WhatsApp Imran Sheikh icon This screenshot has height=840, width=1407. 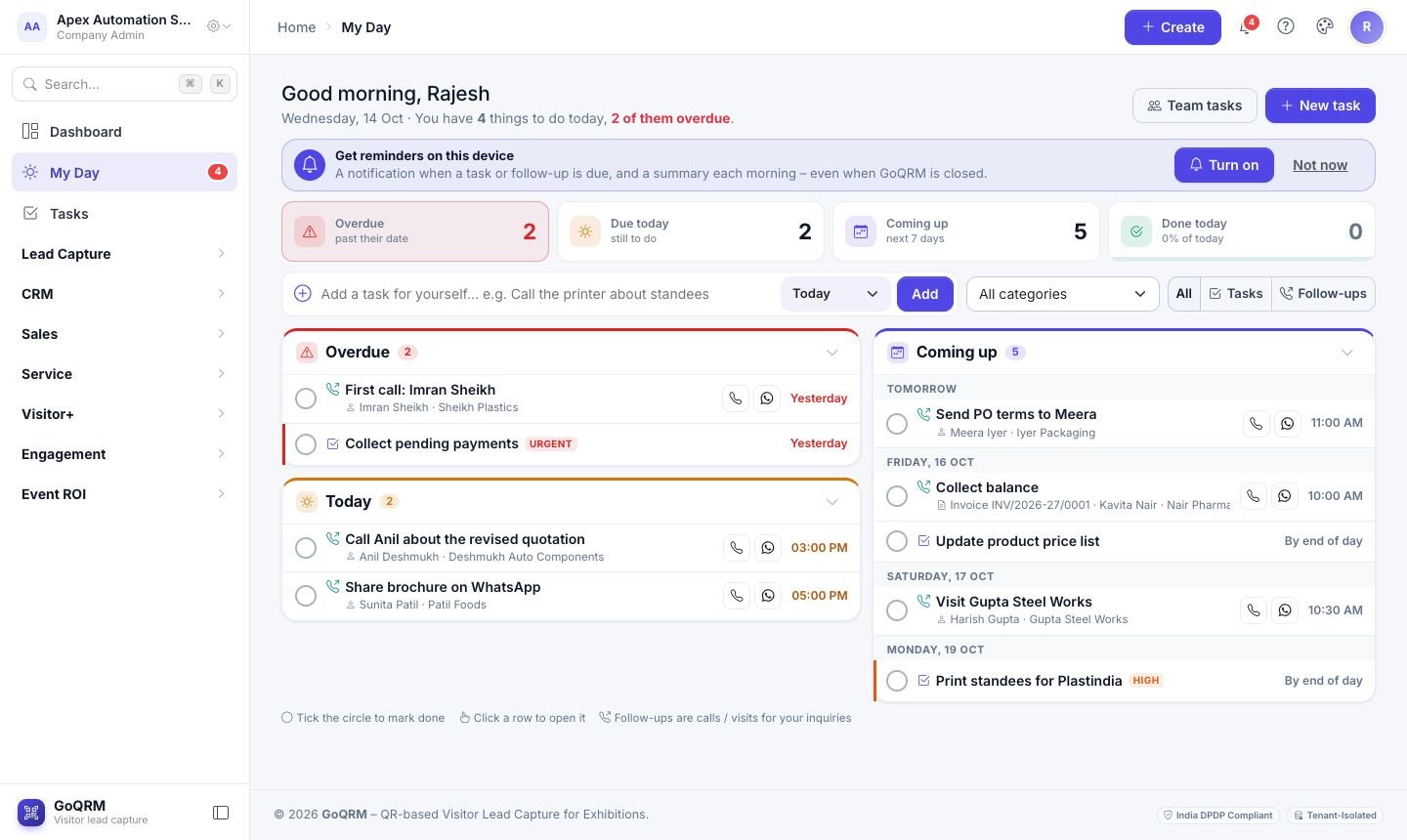coord(767,399)
